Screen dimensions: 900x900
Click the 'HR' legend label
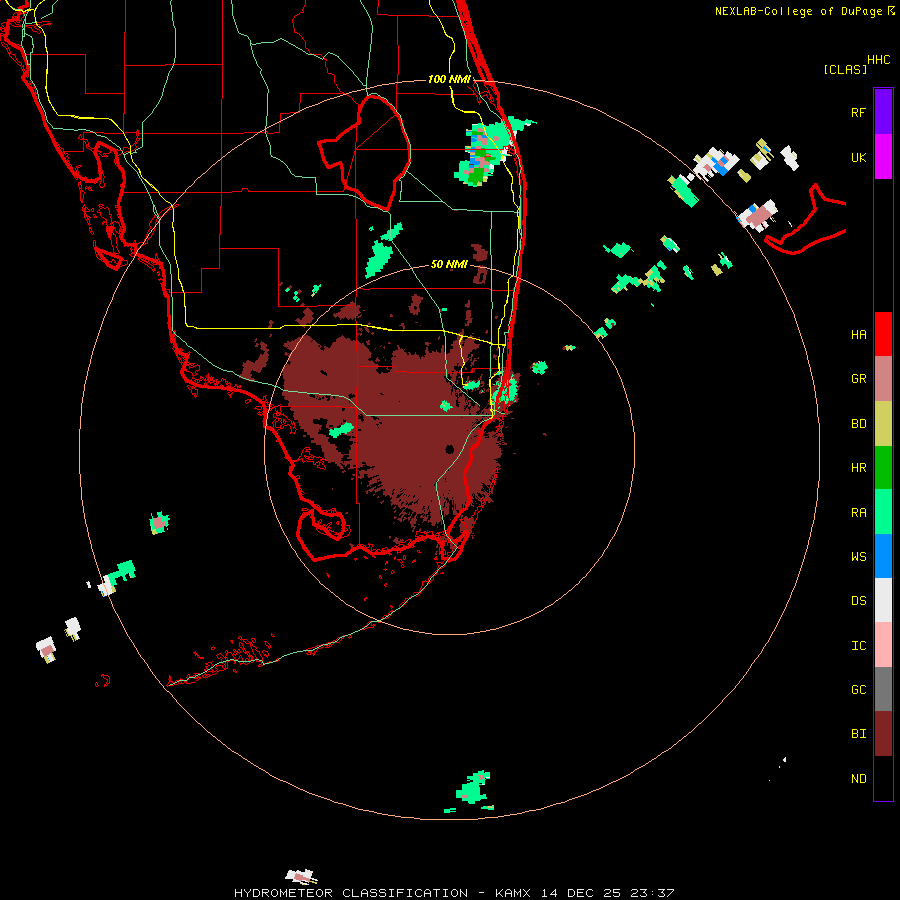click(x=859, y=468)
